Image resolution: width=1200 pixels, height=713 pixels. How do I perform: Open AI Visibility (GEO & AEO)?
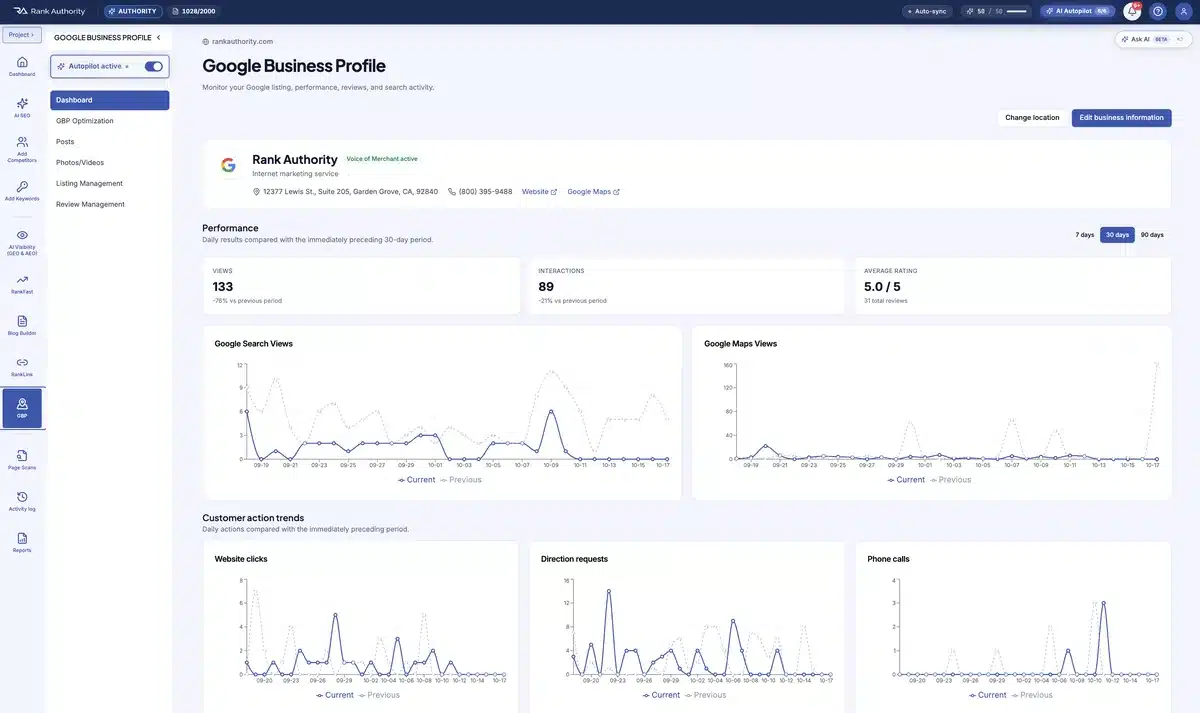(x=22, y=242)
